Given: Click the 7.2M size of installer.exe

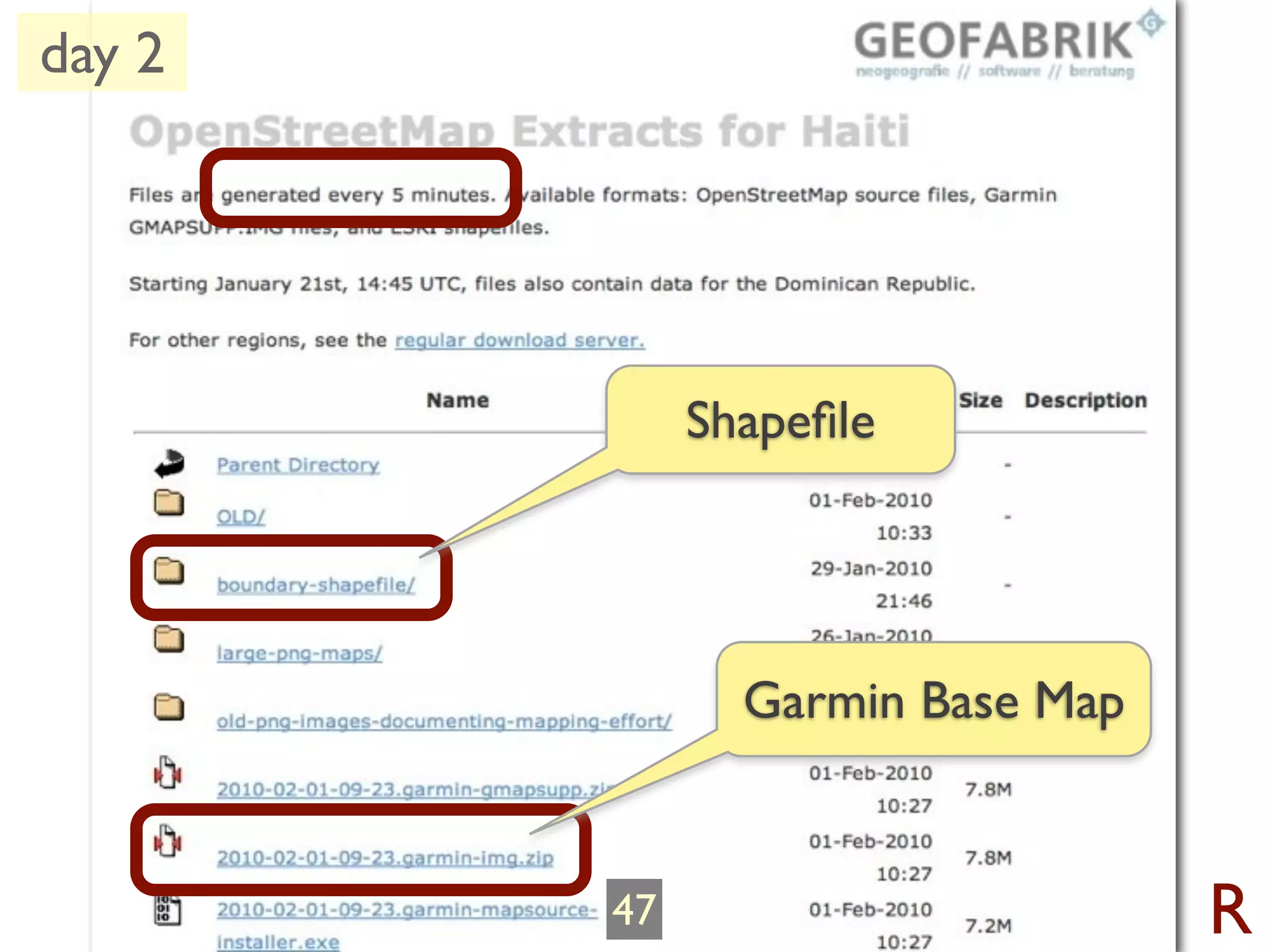Looking at the screenshot, I should coord(988,925).
